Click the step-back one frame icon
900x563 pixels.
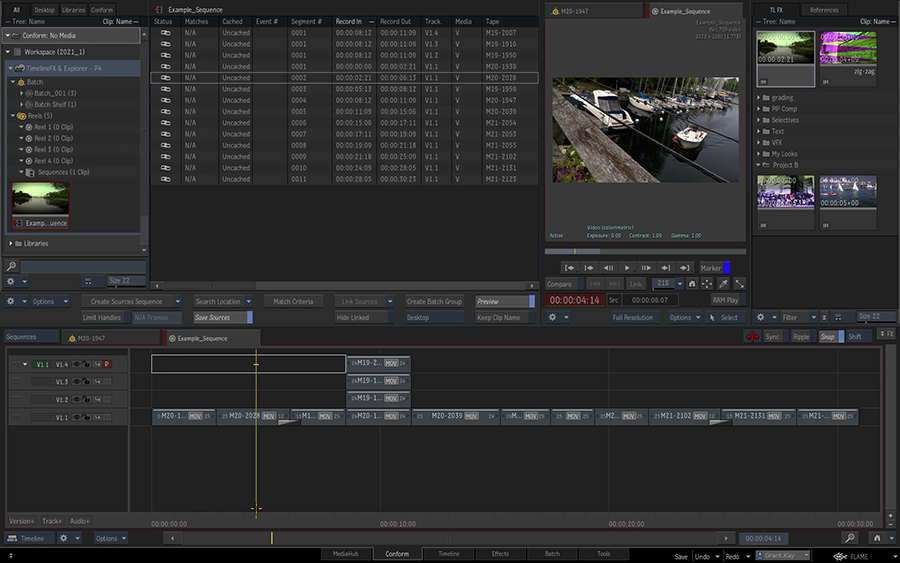tap(608, 268)
